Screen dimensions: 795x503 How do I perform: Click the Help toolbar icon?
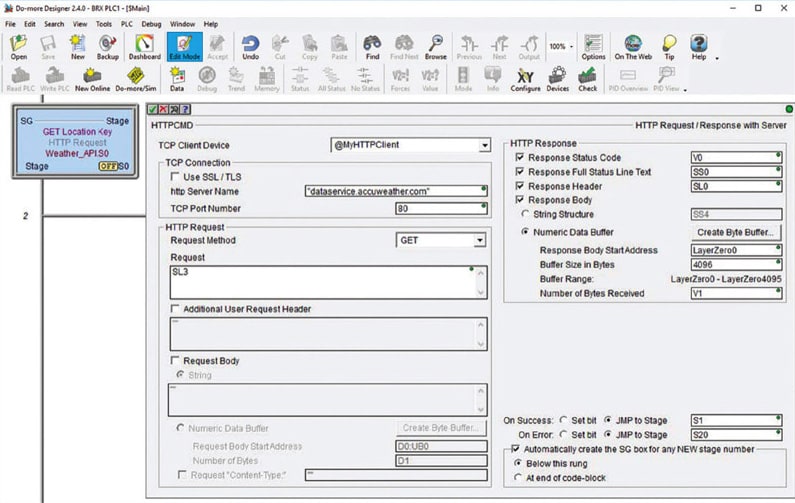pyautogui.click(x=699, y=47)
